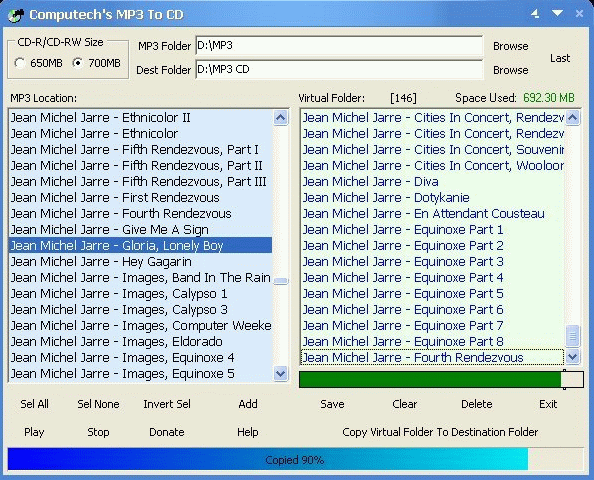Select Images, Calypso 1 track
The width and height of the screenshot is (594, 480).
(140, 294)
